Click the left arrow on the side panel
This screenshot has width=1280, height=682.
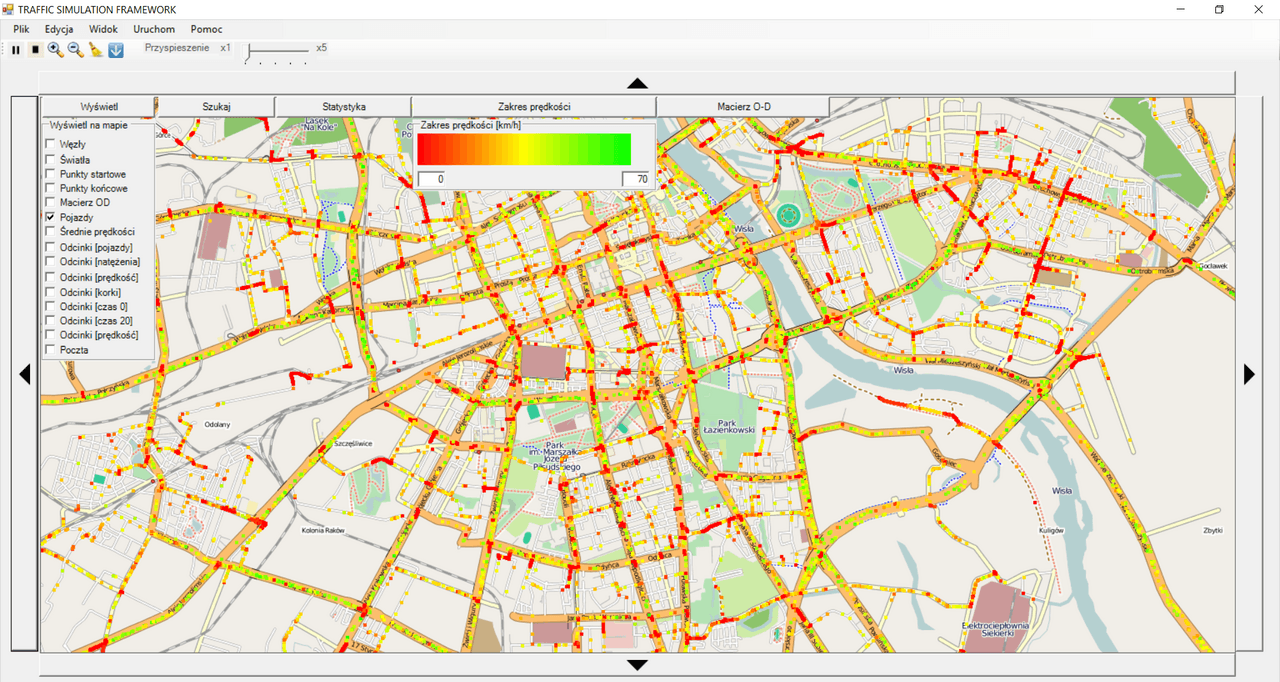(x=25, y=374)
